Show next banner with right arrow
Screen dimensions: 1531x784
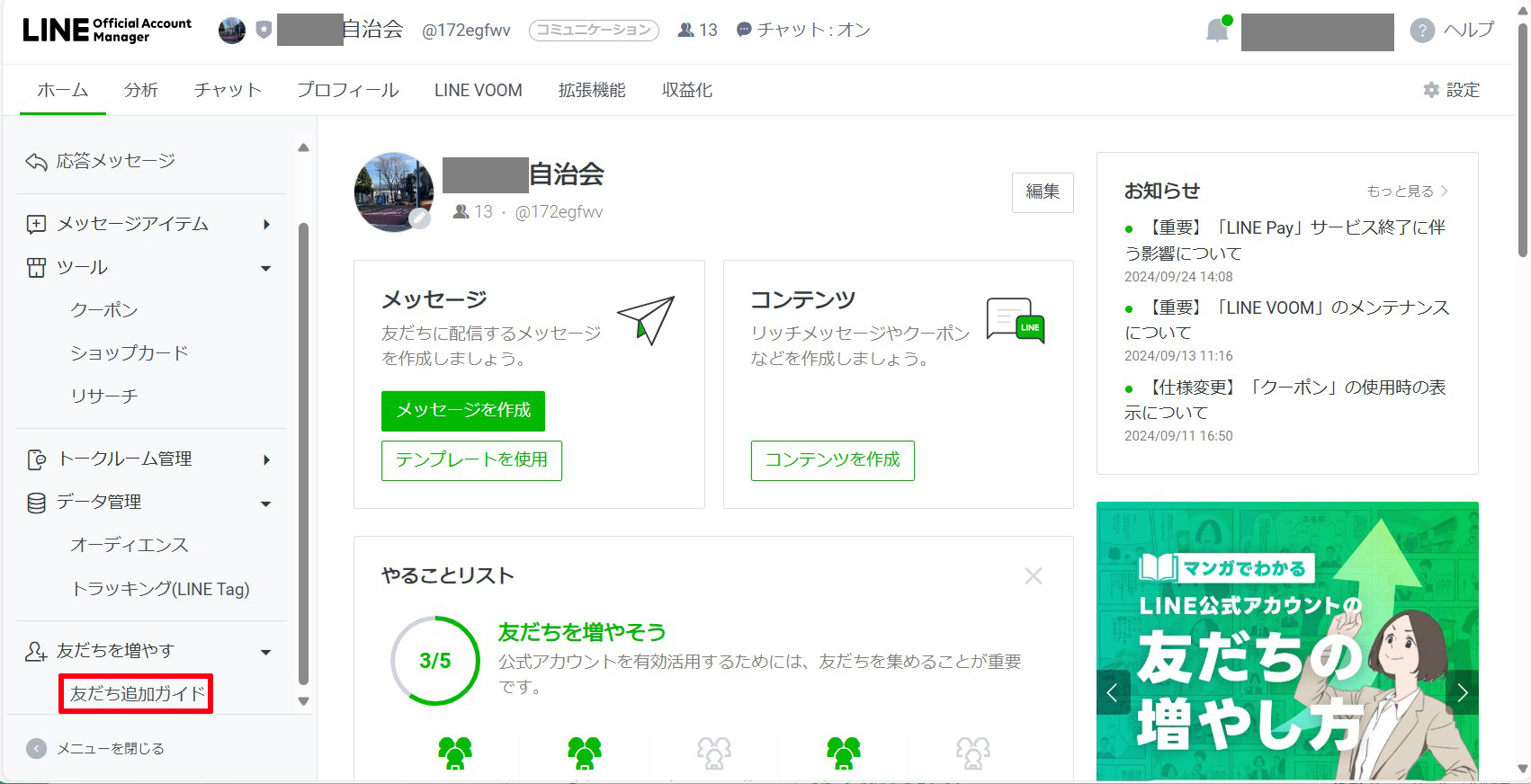1462,692
